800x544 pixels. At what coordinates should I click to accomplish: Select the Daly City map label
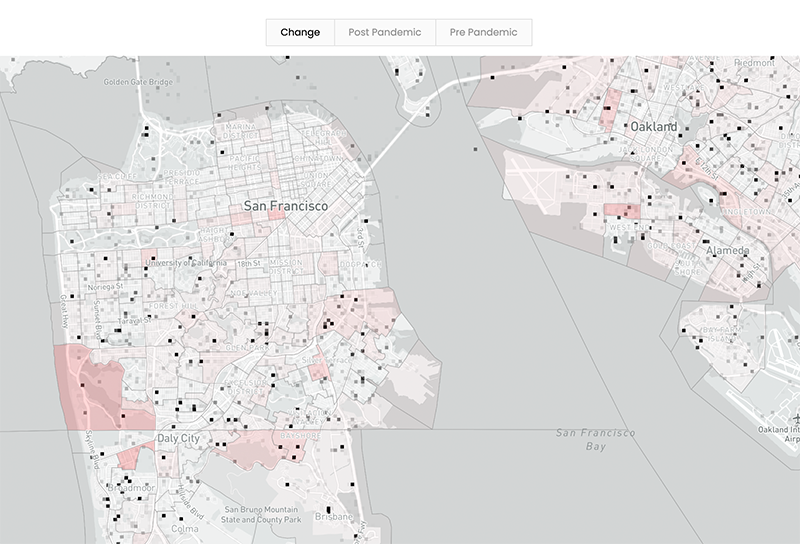pos(177,439)
